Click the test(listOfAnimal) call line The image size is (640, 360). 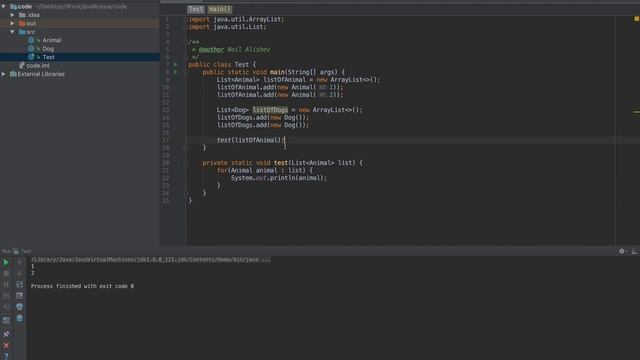click(251, 140)
